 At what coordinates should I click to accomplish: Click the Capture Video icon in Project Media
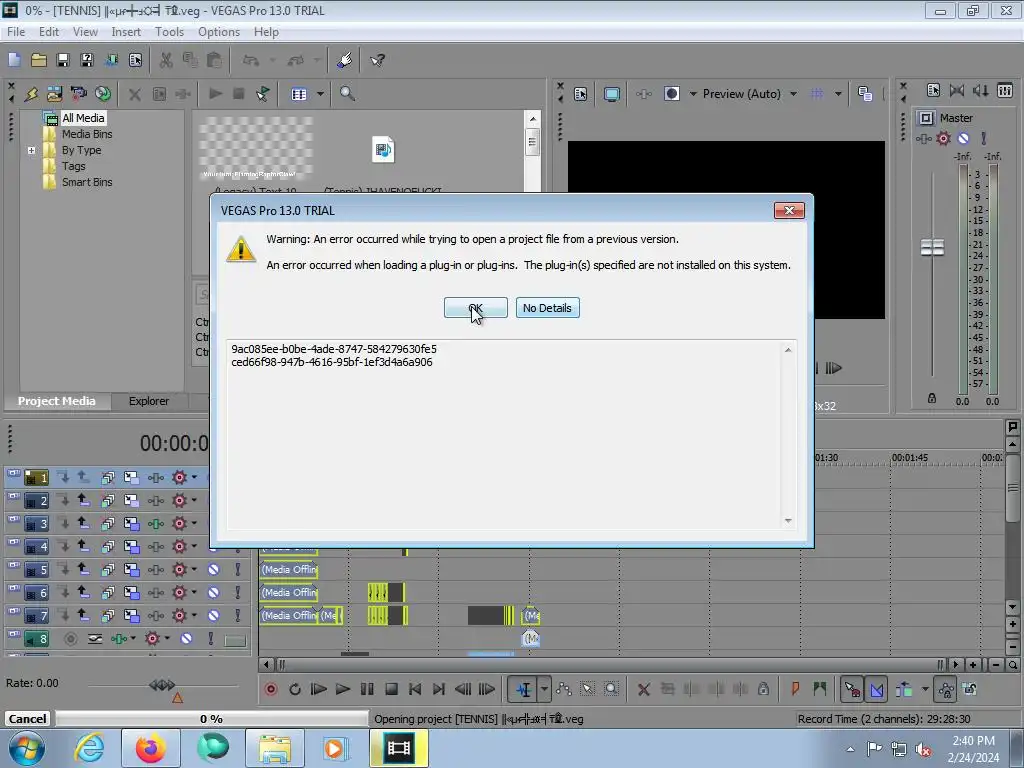point(78,94)
